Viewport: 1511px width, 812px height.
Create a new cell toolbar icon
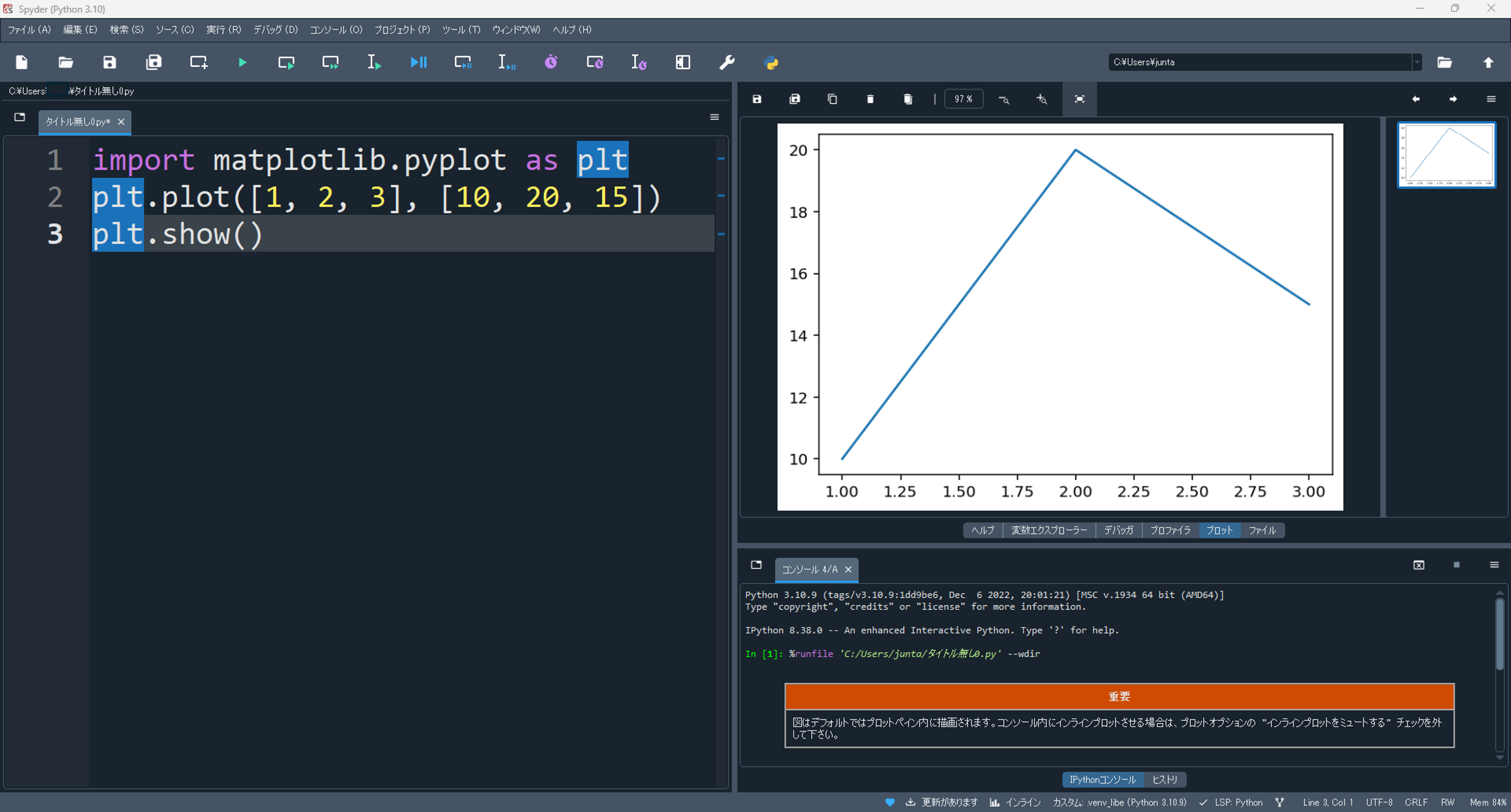(x=198, y=62)
